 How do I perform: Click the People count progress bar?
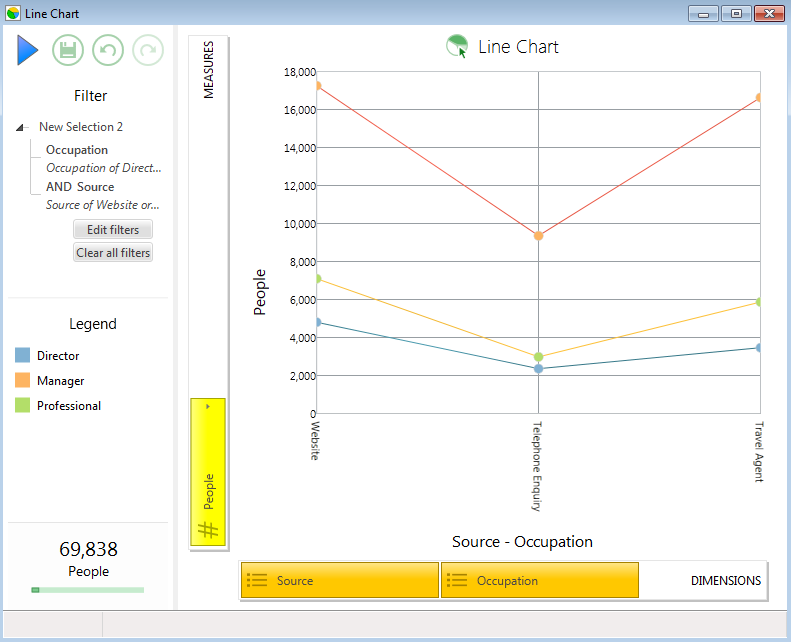pyautogui.click(x=88, y=590)
